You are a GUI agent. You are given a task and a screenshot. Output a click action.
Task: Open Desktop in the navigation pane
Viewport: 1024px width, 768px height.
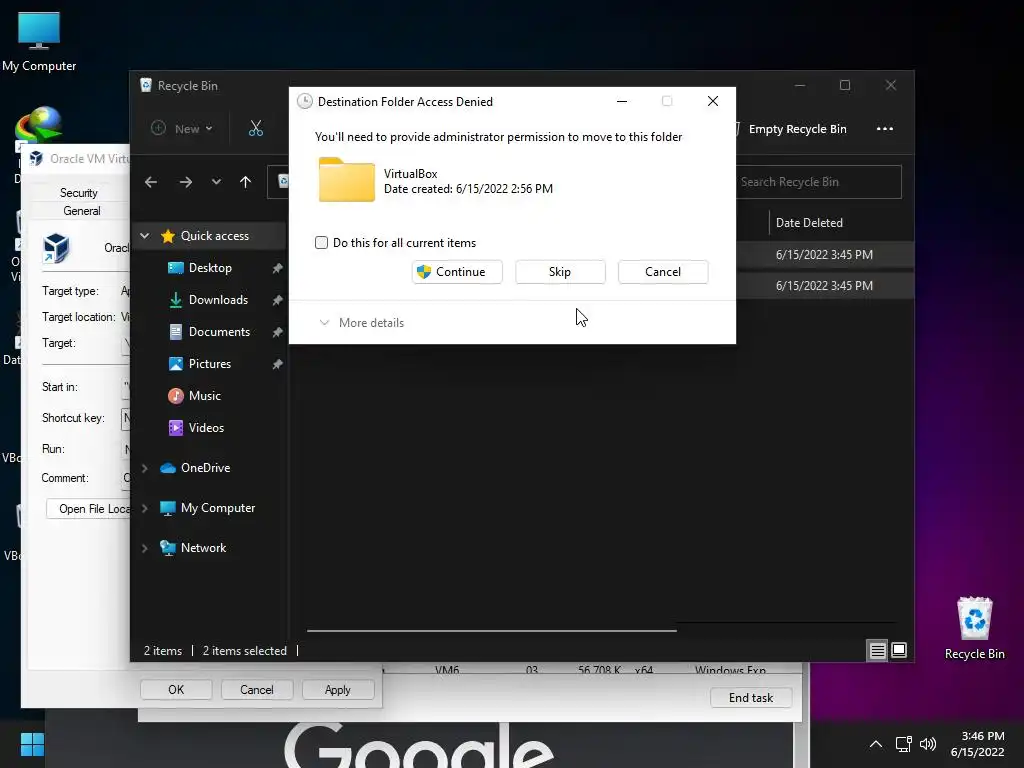210,268
